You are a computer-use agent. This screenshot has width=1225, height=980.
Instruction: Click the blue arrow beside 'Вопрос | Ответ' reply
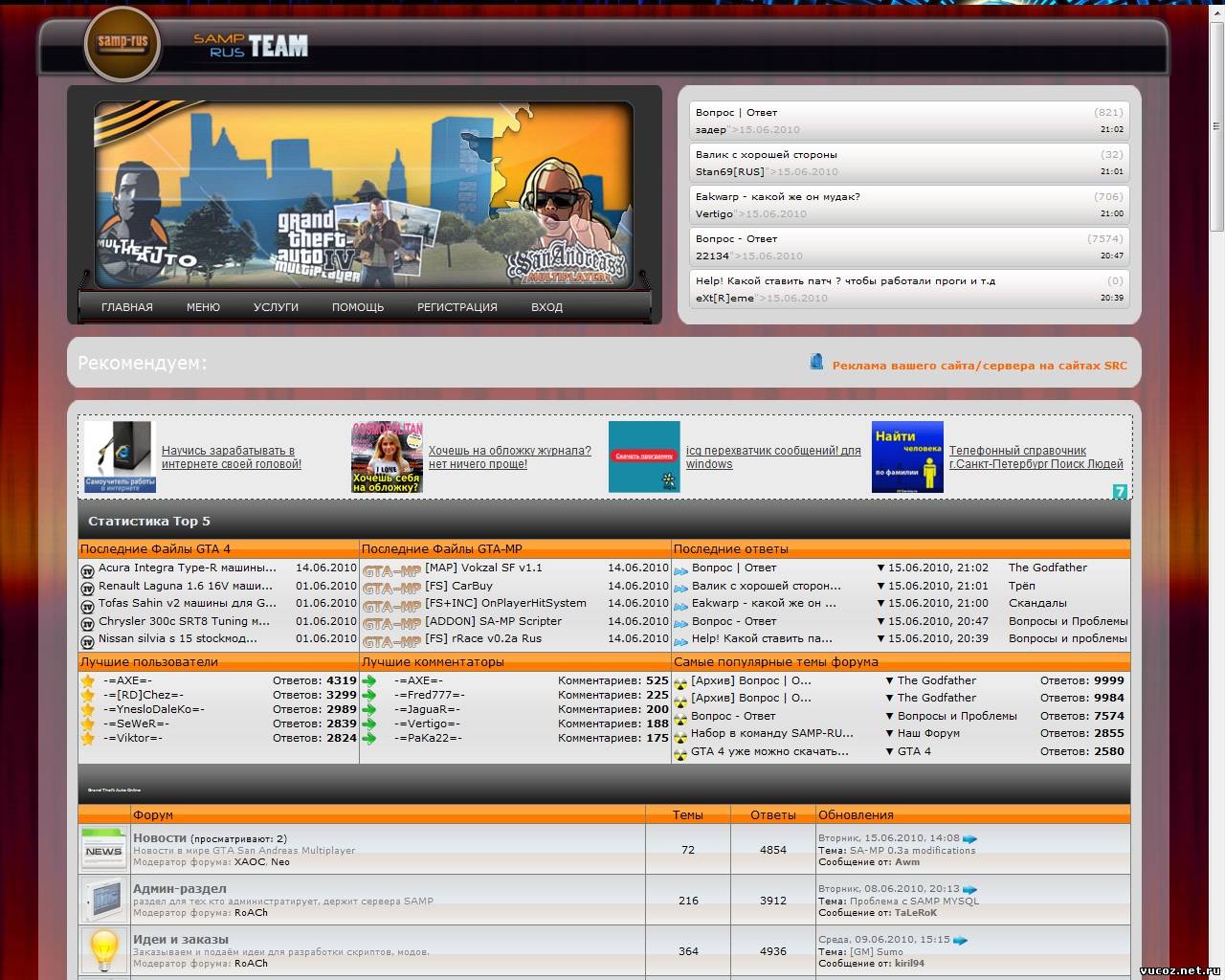[680, 571]
